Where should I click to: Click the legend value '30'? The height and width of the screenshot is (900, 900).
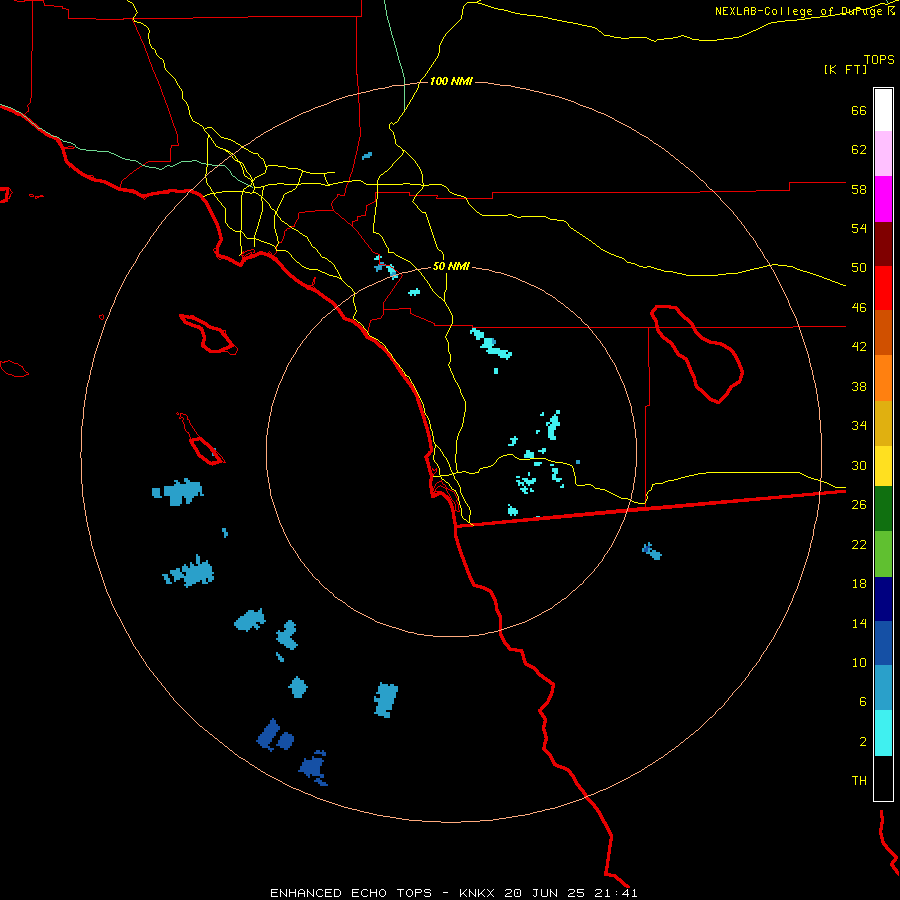pos(859,465)
